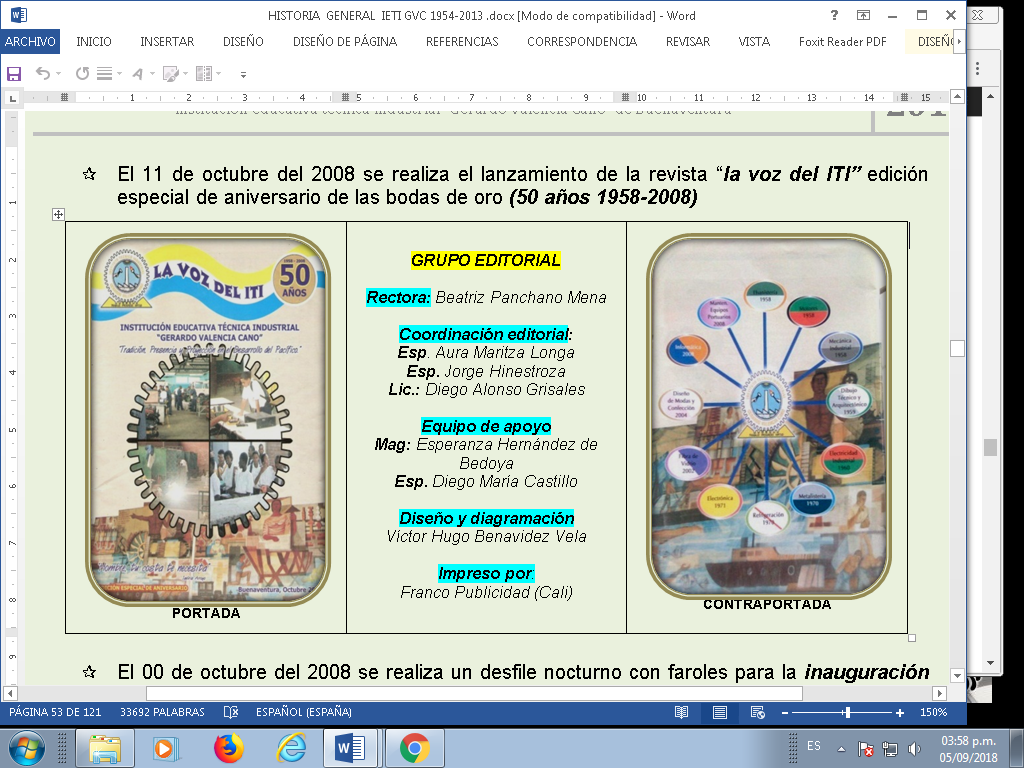The height and width of the screenshot is (768, 1024).
Task: Switch to the REVISAR tab
Action: coord(688,42)
